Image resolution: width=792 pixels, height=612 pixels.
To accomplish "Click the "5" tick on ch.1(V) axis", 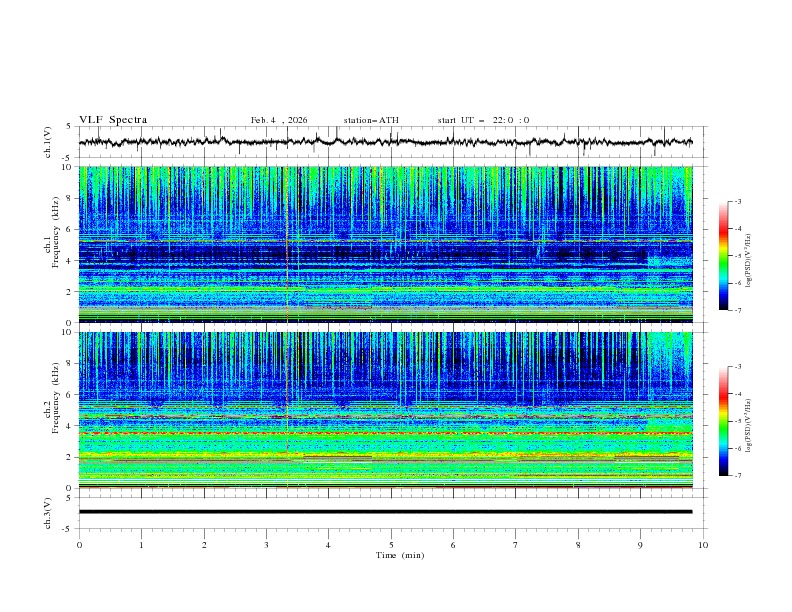I will point(69,127).
